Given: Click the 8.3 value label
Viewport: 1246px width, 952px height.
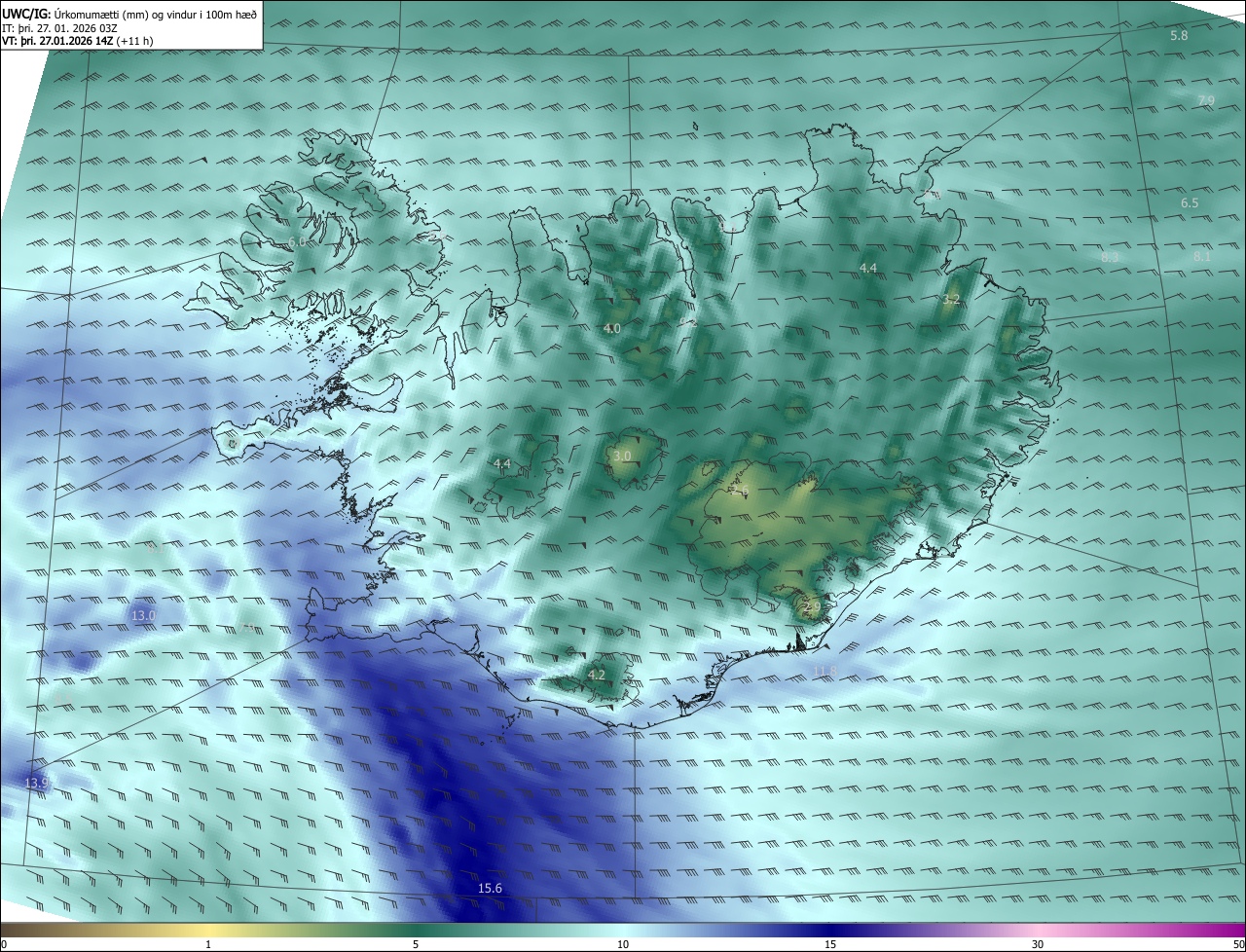Looking at the screenshot, I should (x=1110, y=257).
